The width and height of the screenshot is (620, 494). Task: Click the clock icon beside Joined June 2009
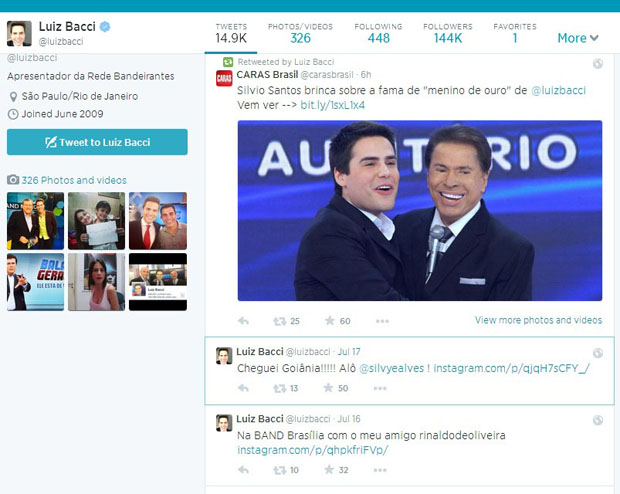pyautogui.click(x=13, y=114)
